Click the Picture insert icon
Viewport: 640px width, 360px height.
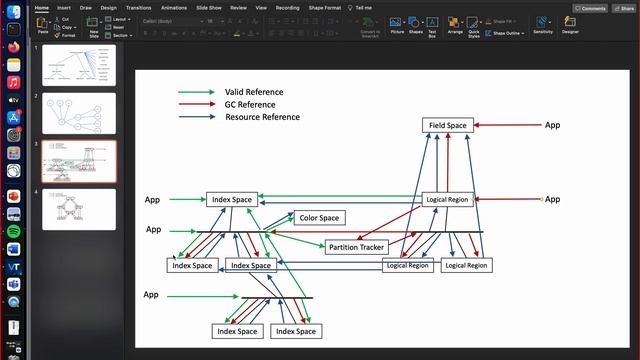(395, 22)
